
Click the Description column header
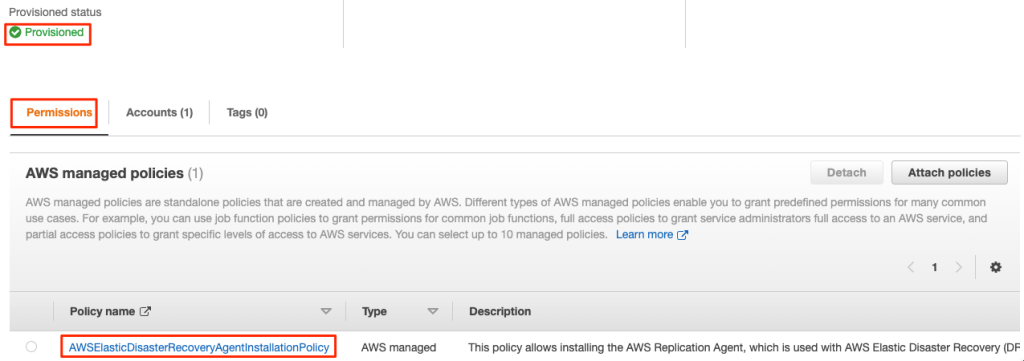(x=500, y=311)
